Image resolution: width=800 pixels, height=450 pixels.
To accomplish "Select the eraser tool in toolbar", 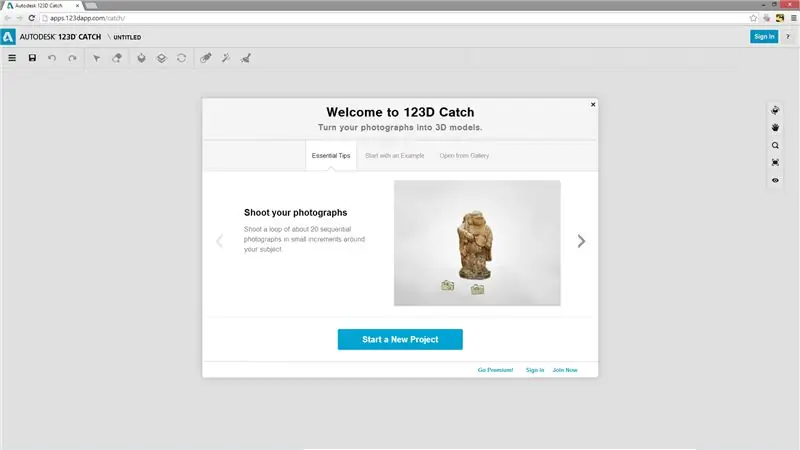I will point(117,58).
